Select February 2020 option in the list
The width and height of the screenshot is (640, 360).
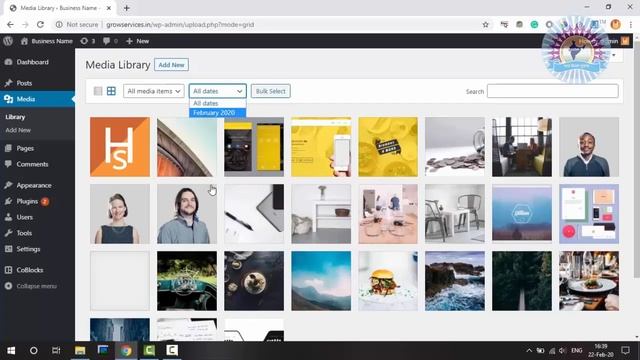coord(218,113)
